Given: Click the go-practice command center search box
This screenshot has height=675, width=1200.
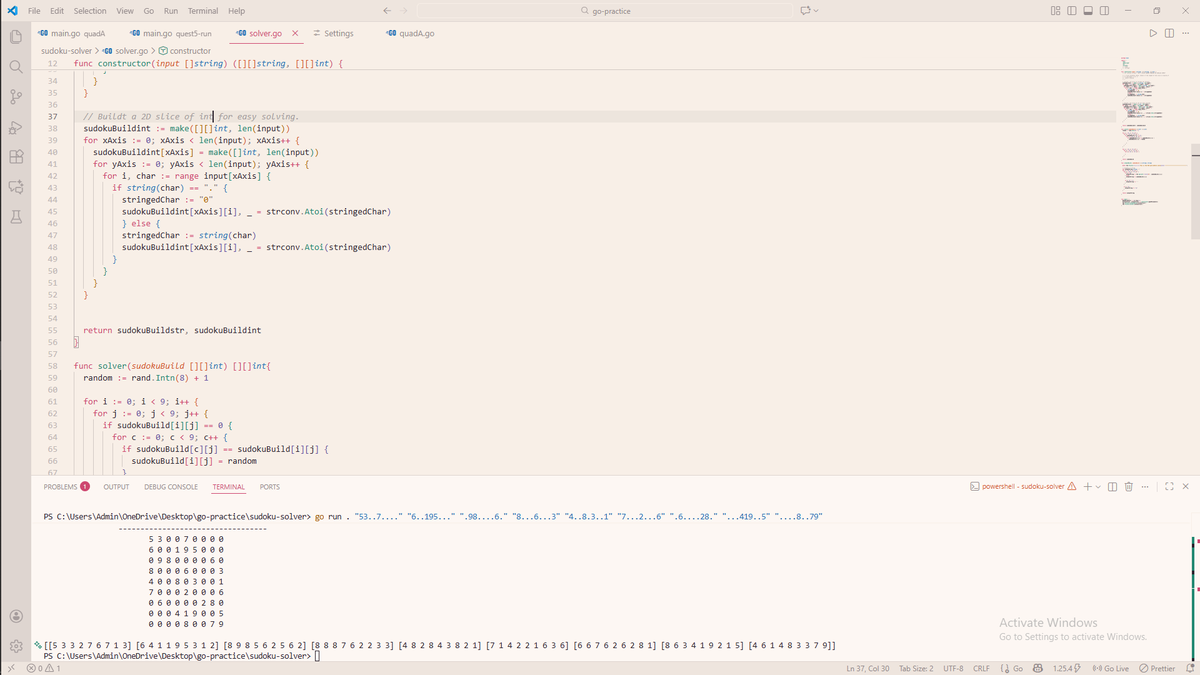Looking at the screenshot, I should pos(606,11).
